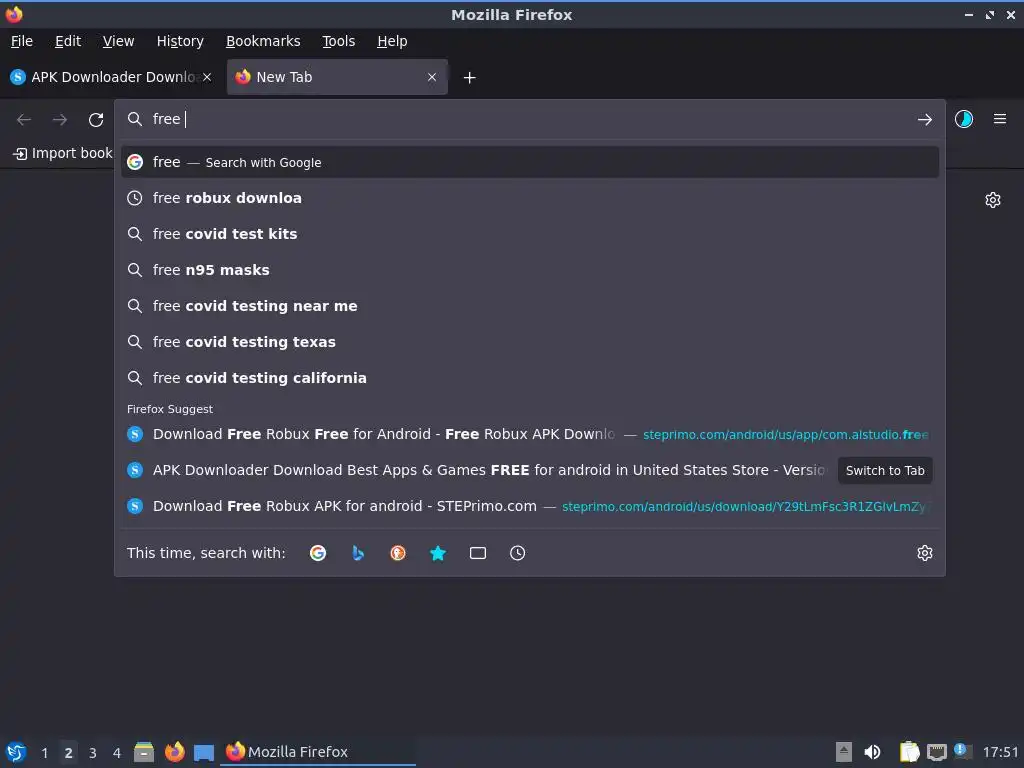Search this time with Google icon
Screen dimensions: 1024x768
click(x=318, y=553)
